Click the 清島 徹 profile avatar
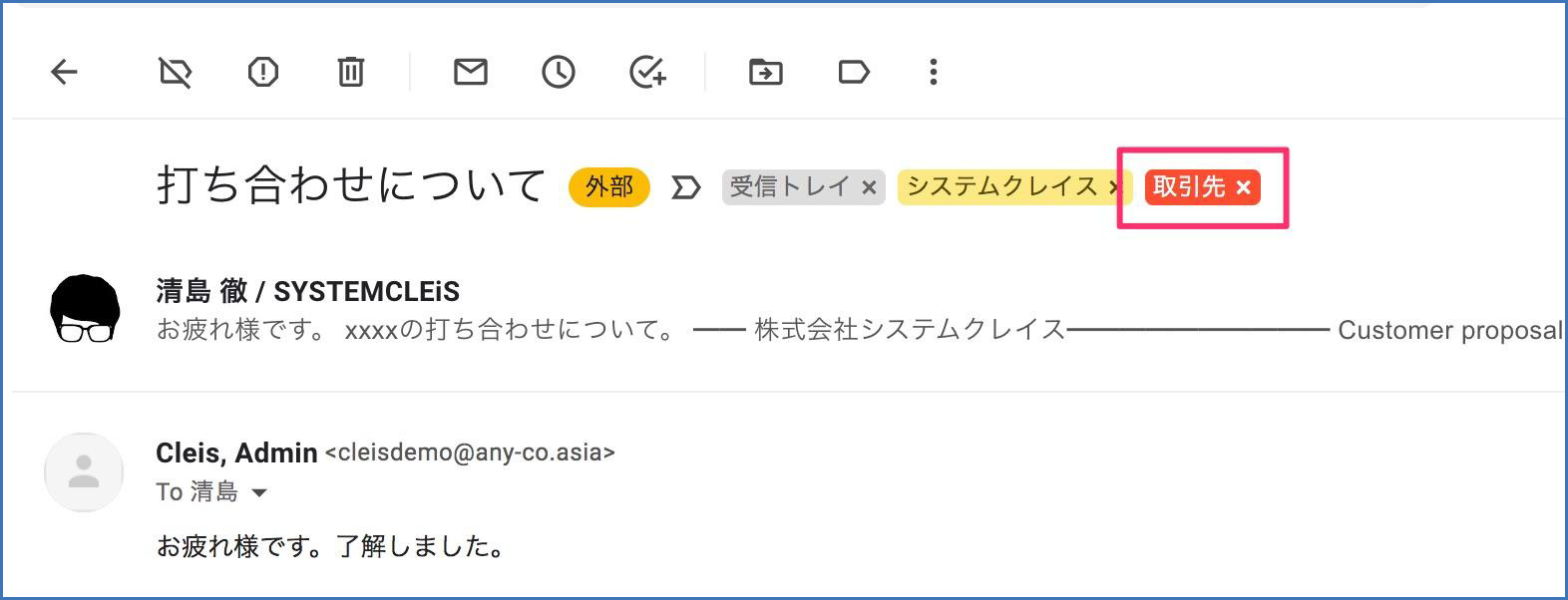The width and height of the screenshot is (1568, 600). tap(85, 309)
